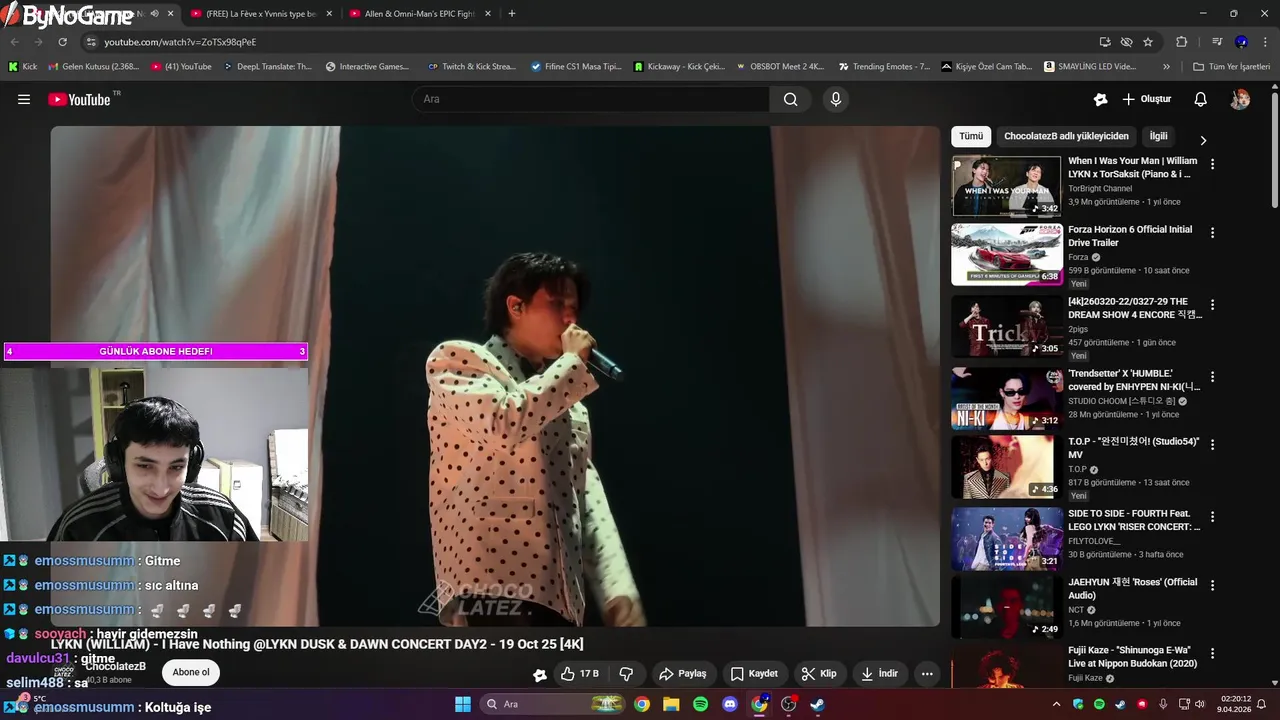This screenshot has height=720, width=1280.
Task: Focus the YouTube Ara search field
Action: [x=590, y=99]
